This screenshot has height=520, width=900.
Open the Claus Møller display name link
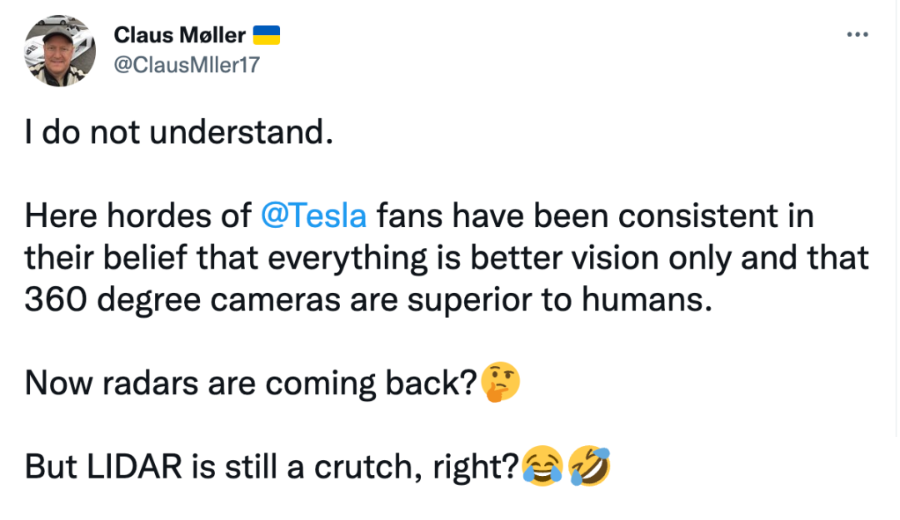tap(180, 35)
